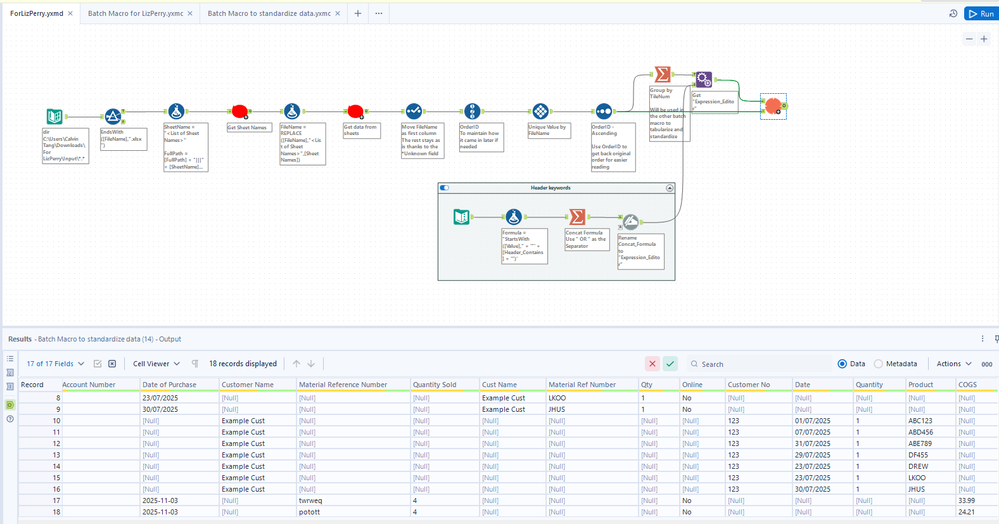Click the Get Sheet Names annotation box
The width and height of the screenshot is (999, 524).
tap(250, 127)
